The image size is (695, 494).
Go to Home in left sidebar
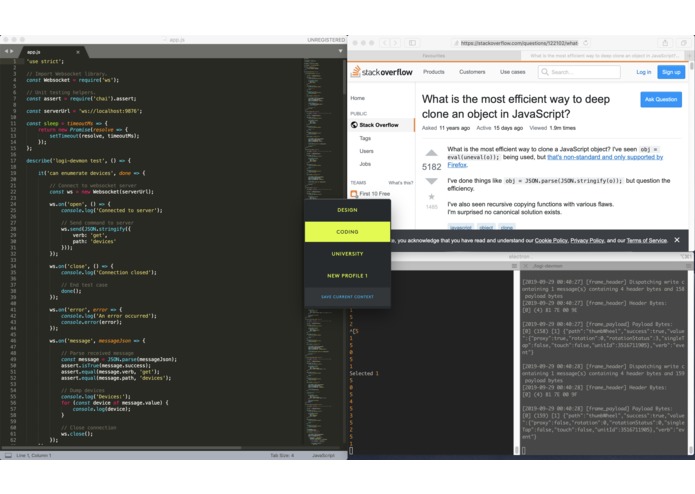point(358,98)
